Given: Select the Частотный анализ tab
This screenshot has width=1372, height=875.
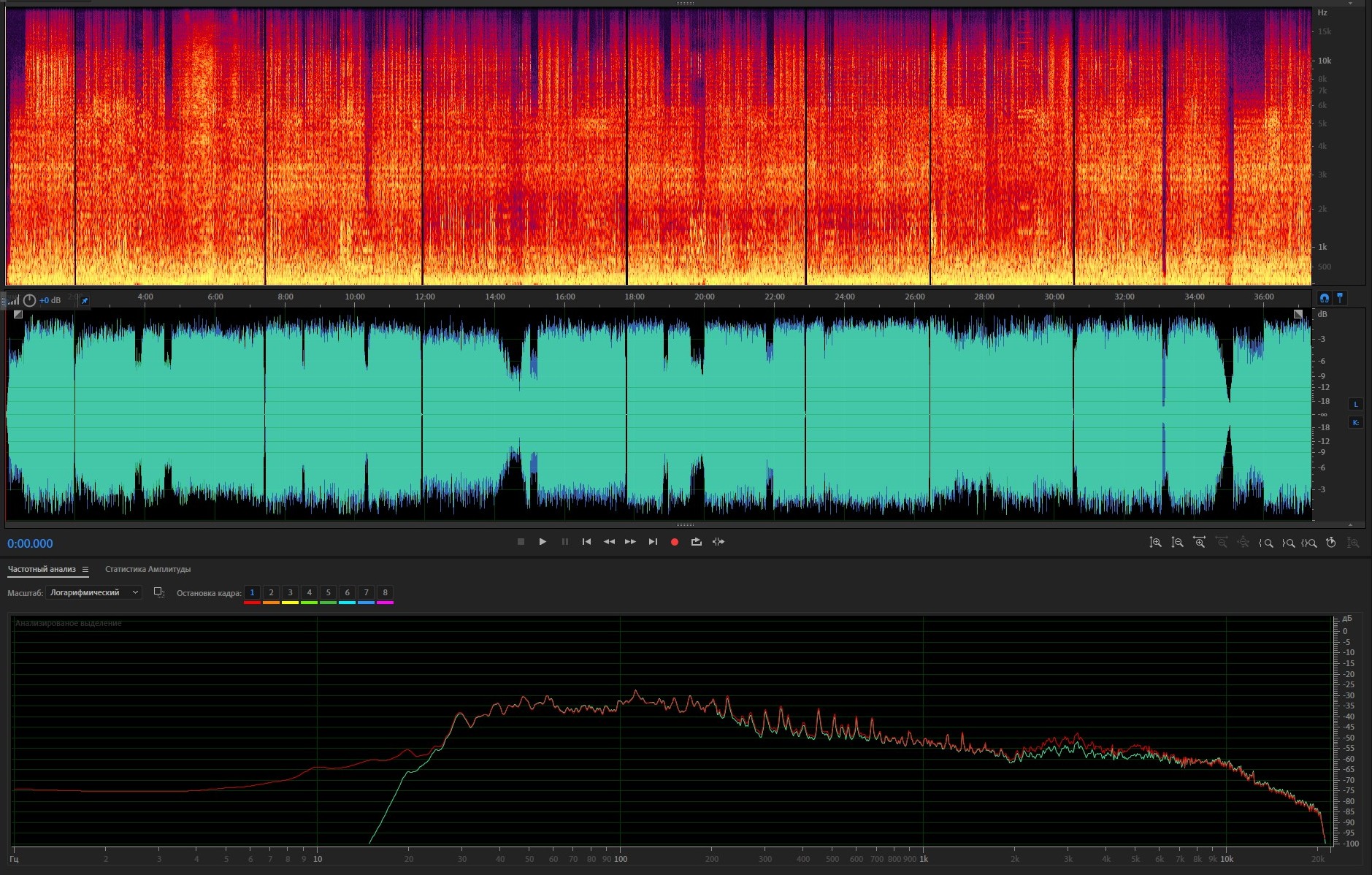Looking at the screenshot, I should click(42, 570).
